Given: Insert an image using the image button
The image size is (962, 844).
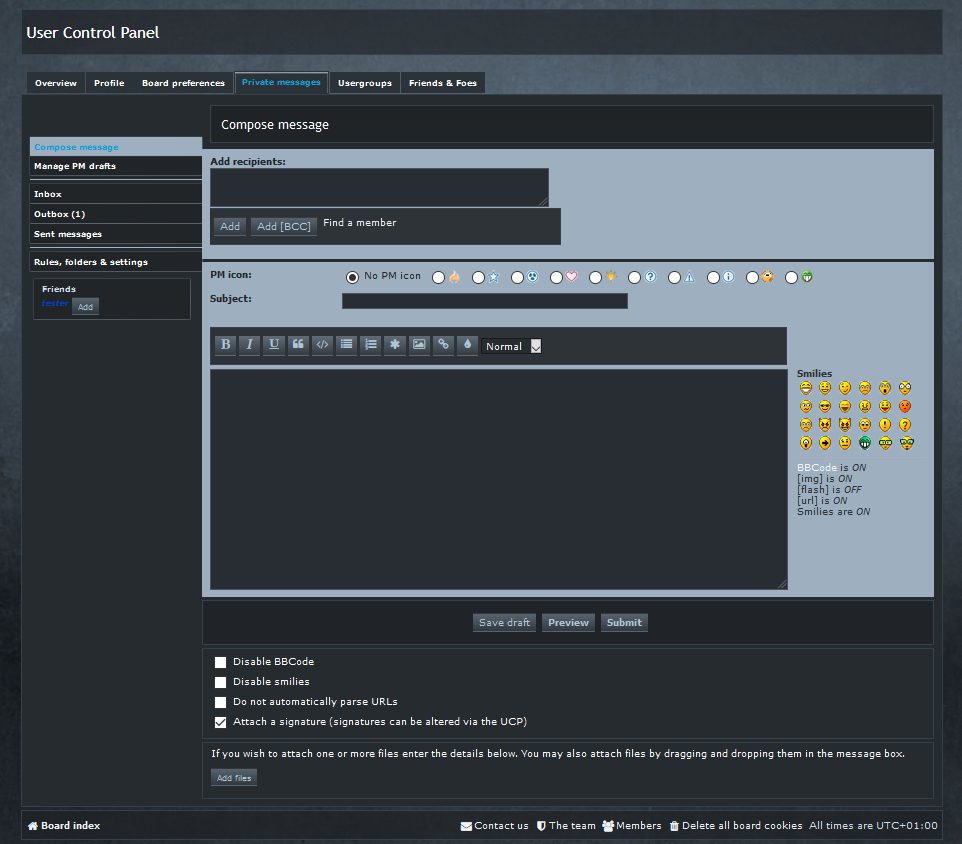Looking at the screenshot, I should pos(419,345).
